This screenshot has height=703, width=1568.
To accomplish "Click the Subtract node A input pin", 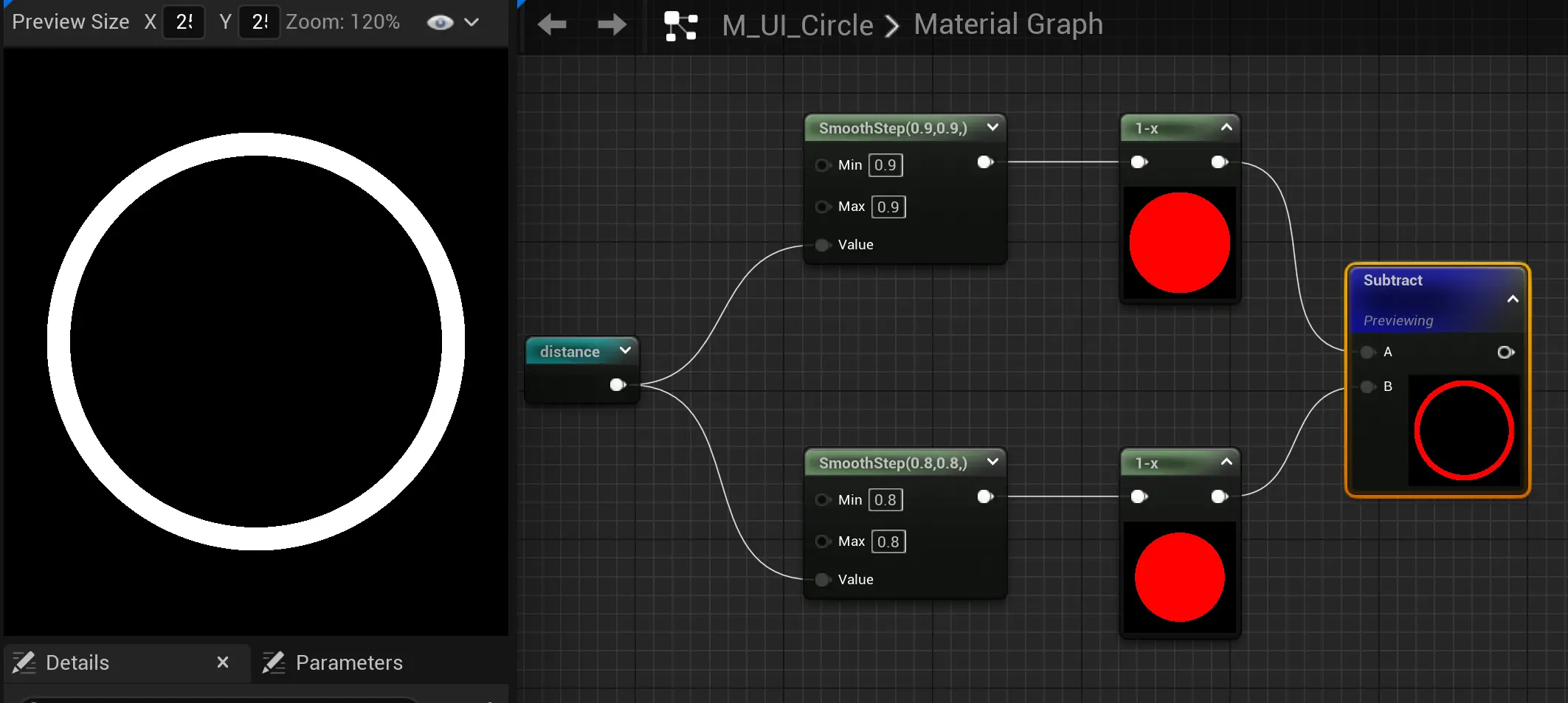I will (1368, 352).
